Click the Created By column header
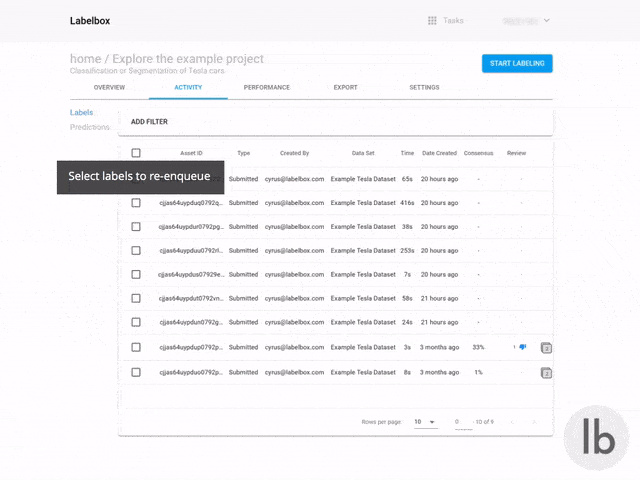 click(294, 153)
